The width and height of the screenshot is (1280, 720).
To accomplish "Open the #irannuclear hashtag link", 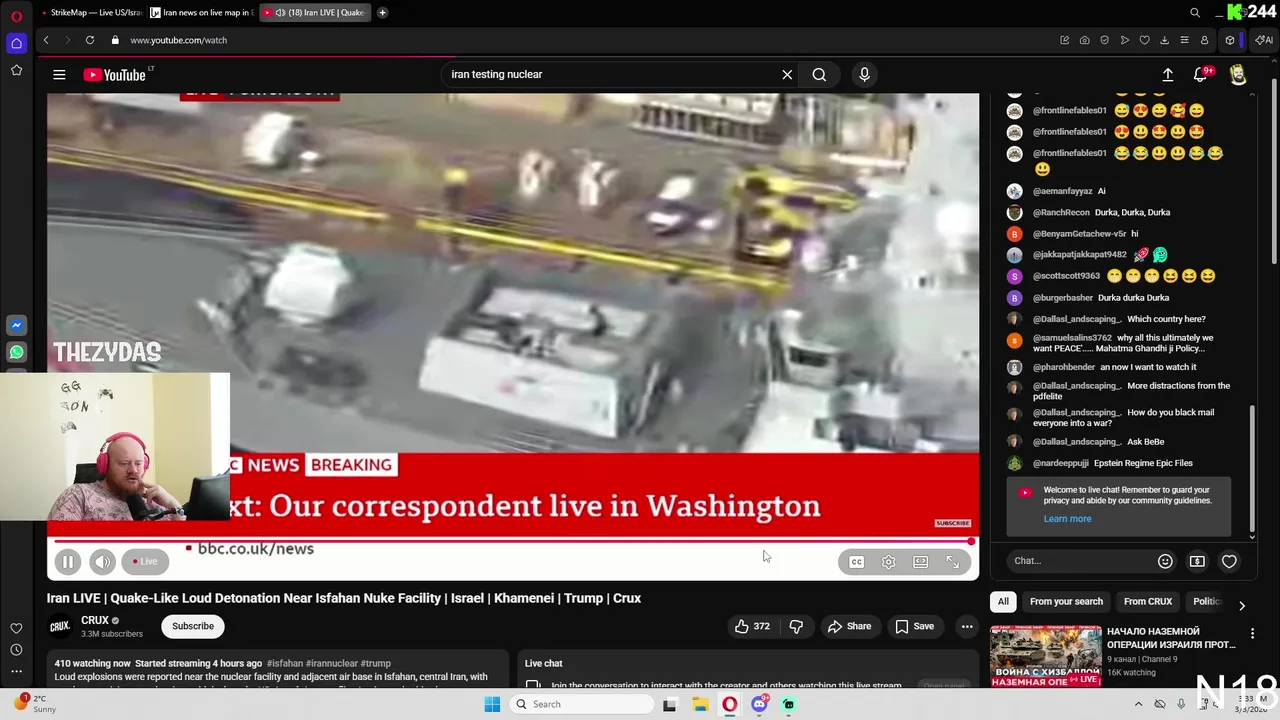I will pos(332,663).
